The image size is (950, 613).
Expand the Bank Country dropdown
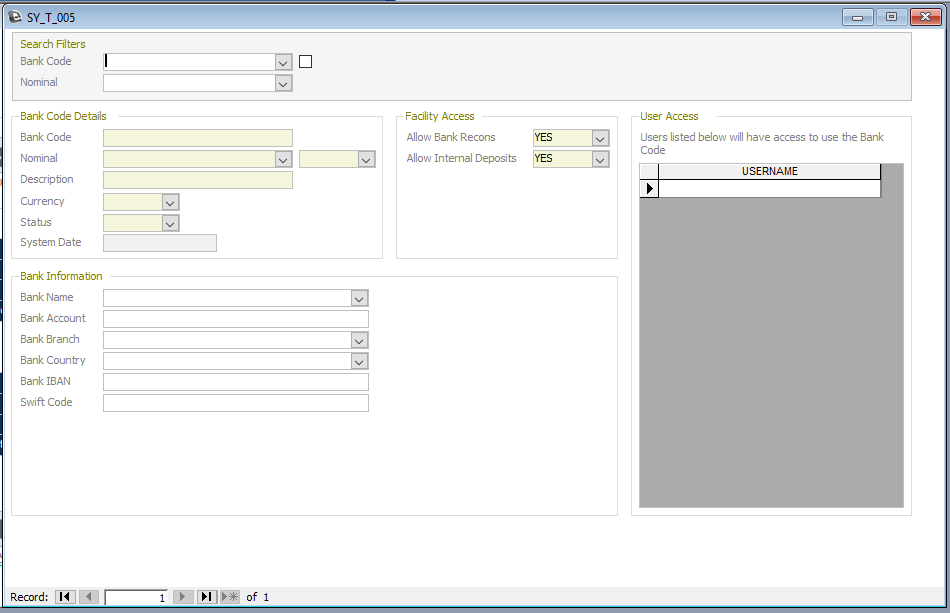[359, 362]
